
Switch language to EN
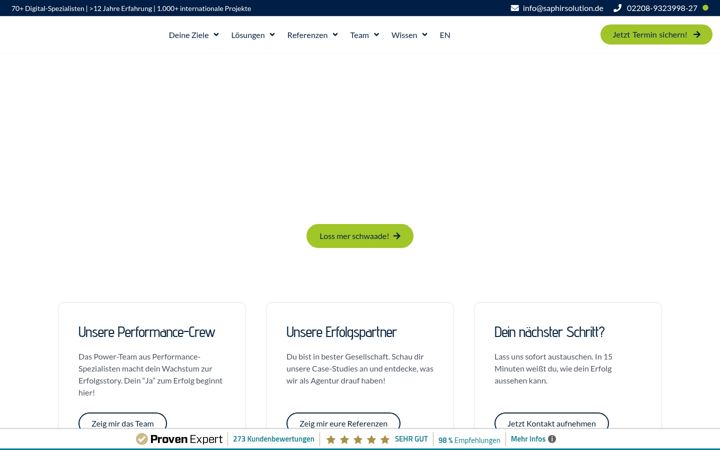[444, 35]
